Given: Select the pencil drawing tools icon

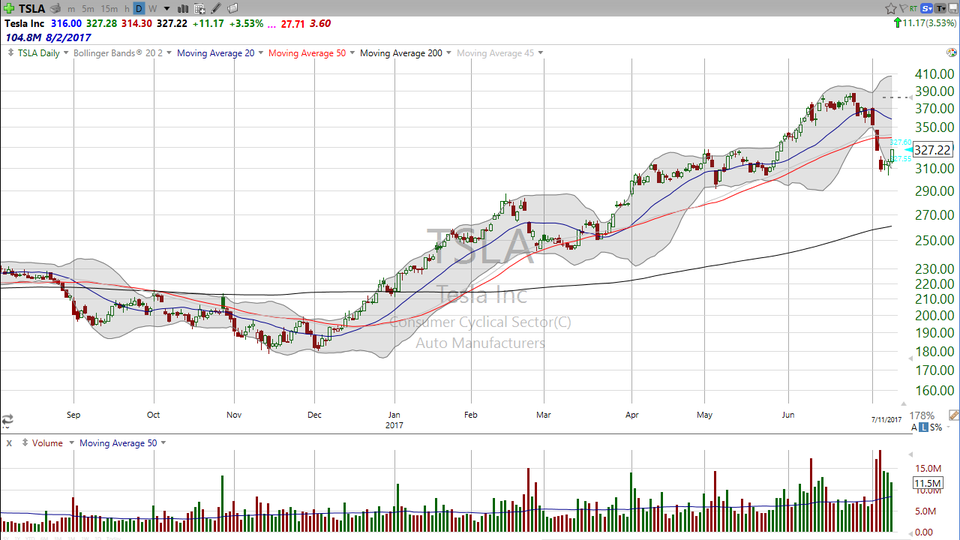Looking at the screenshot, I should click(216, 9).
